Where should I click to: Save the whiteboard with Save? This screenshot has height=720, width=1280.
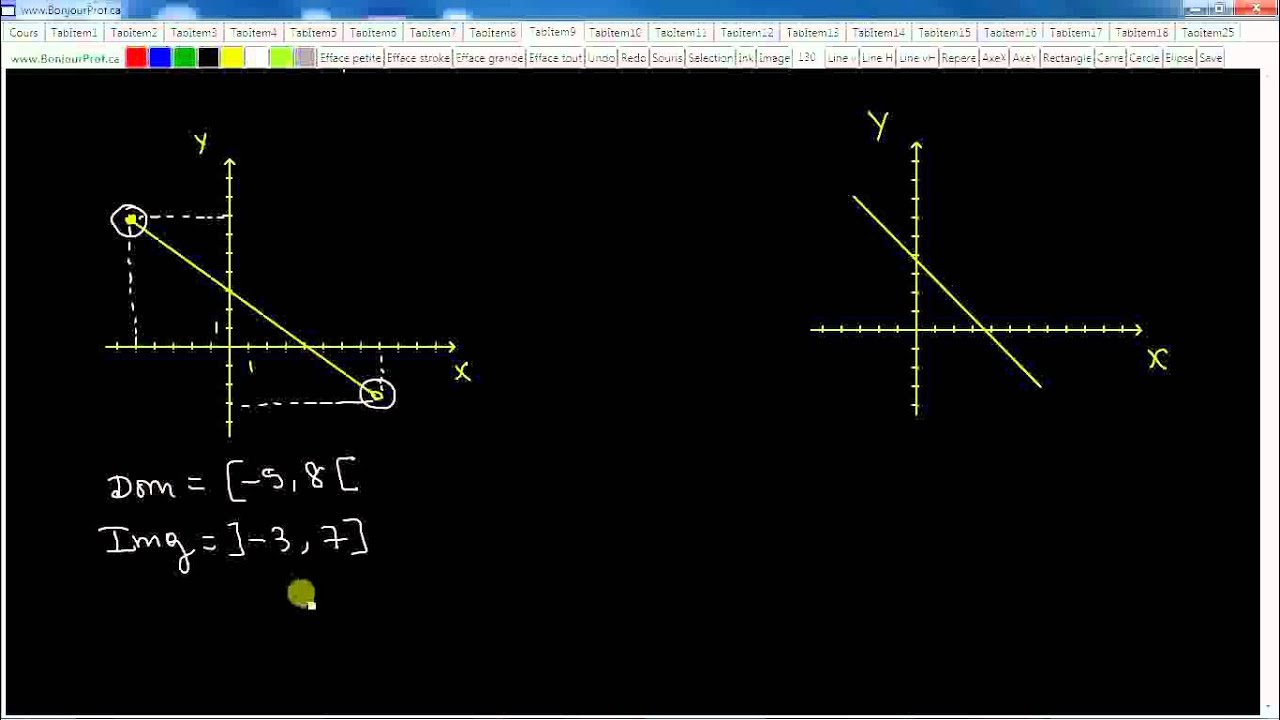1211,58
